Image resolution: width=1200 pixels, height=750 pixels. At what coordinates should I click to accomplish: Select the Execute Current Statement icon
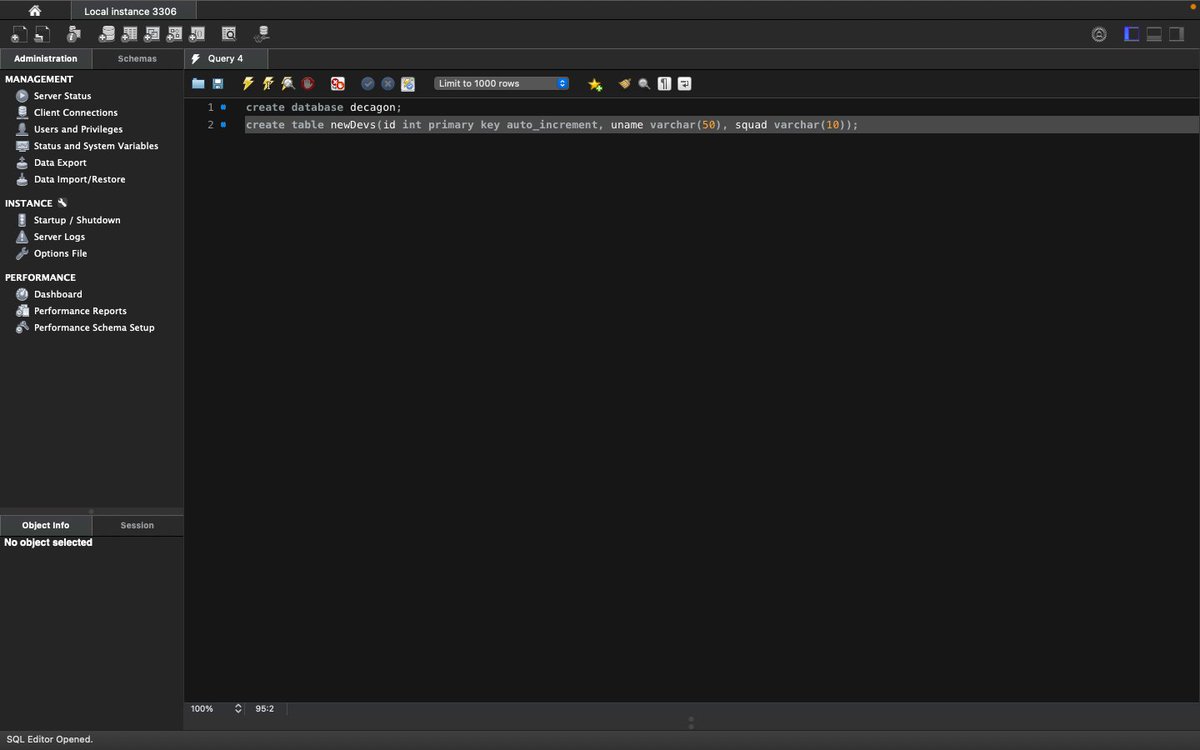click(x=268, y=83)
